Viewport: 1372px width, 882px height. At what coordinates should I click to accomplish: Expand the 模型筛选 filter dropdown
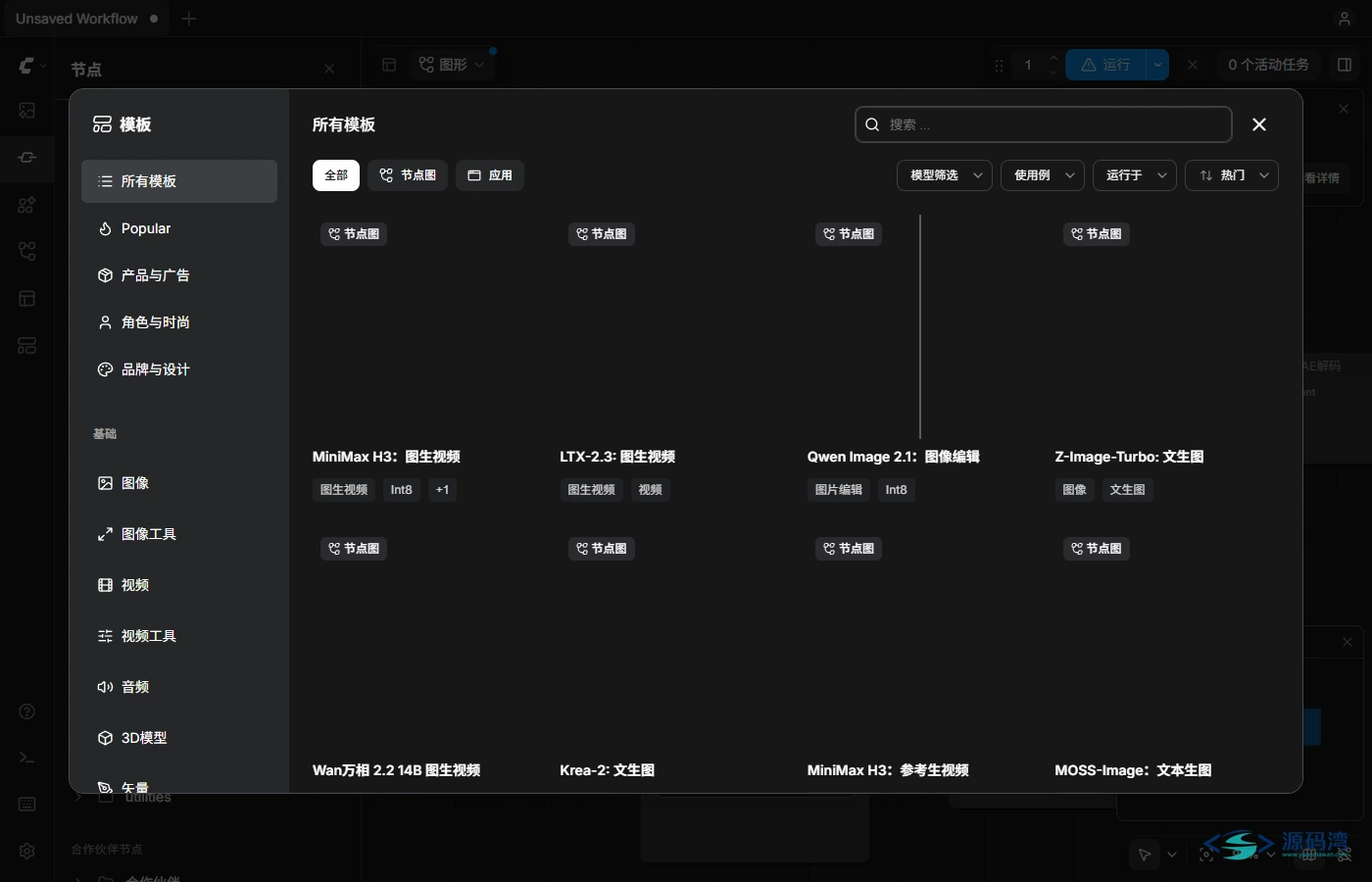pyautogui.click(x=945, y=175)
